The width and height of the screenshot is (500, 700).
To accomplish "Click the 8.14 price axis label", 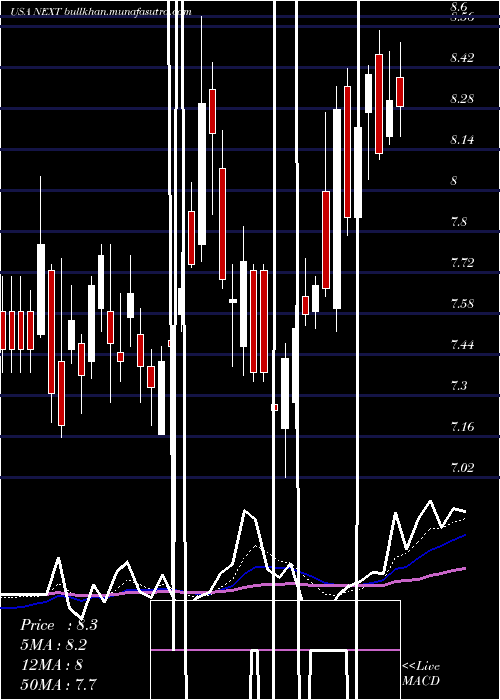I will coord(462,140).
